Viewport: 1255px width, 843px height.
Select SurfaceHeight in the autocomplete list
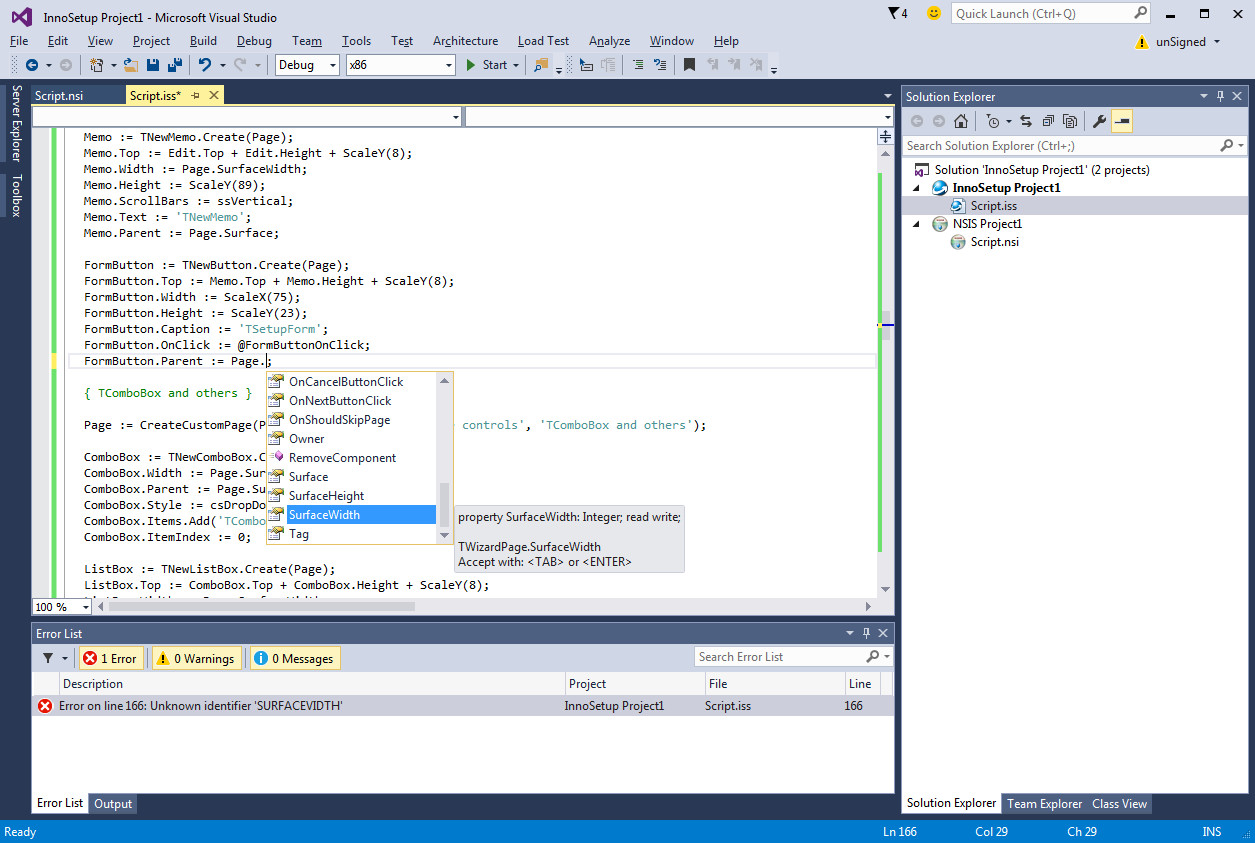point(352,496)
